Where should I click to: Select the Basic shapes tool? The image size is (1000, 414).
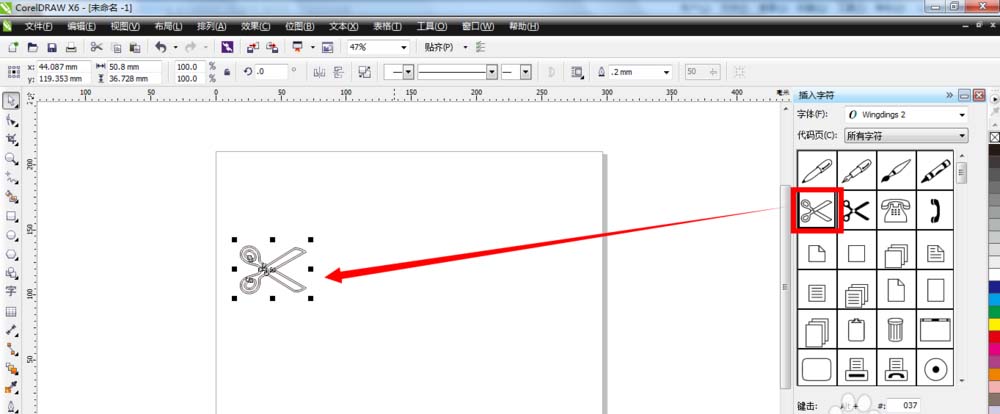11,273
